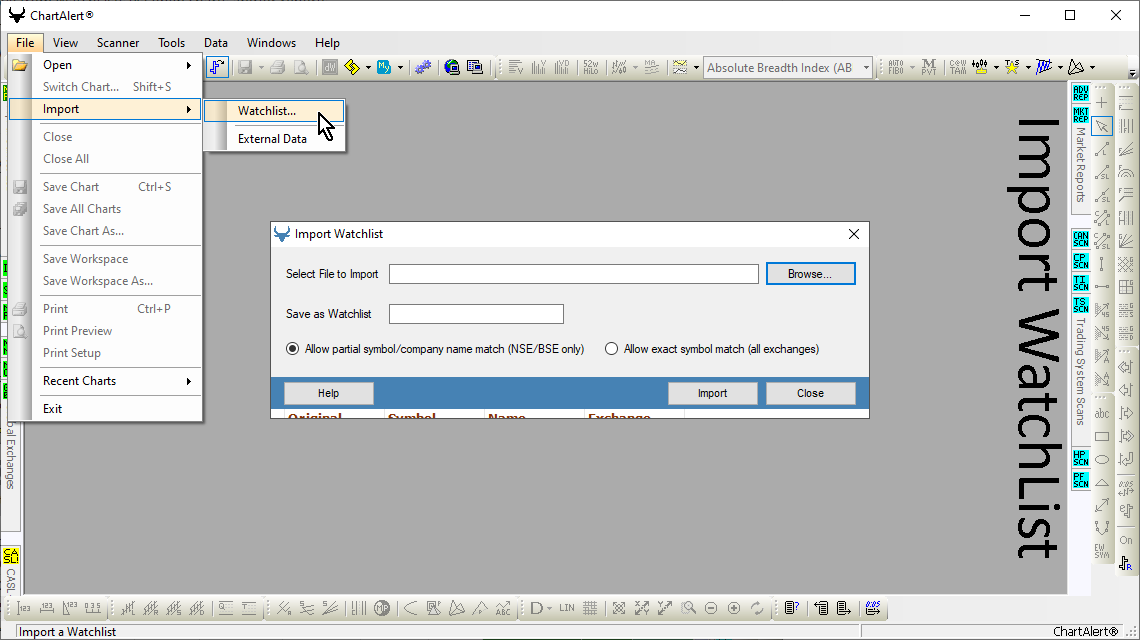
Task: Open the TS SCN scan icon
Action: [x=1080, y=305]
